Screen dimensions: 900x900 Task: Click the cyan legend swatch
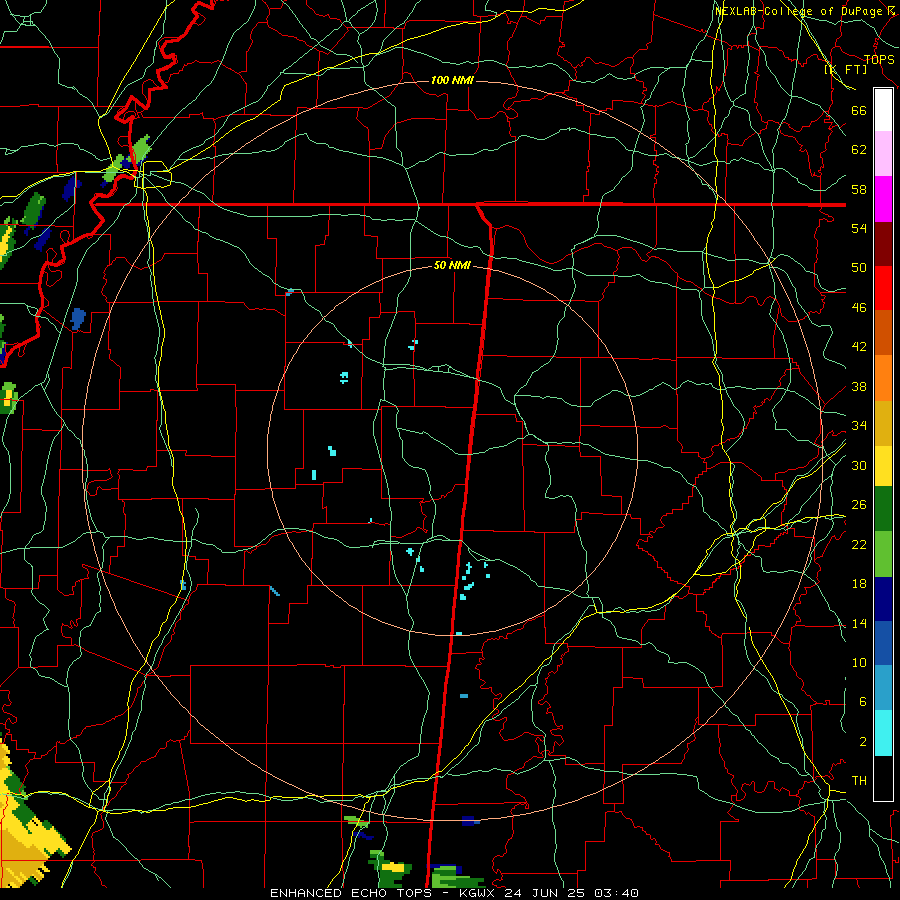(x=883, y=733)
